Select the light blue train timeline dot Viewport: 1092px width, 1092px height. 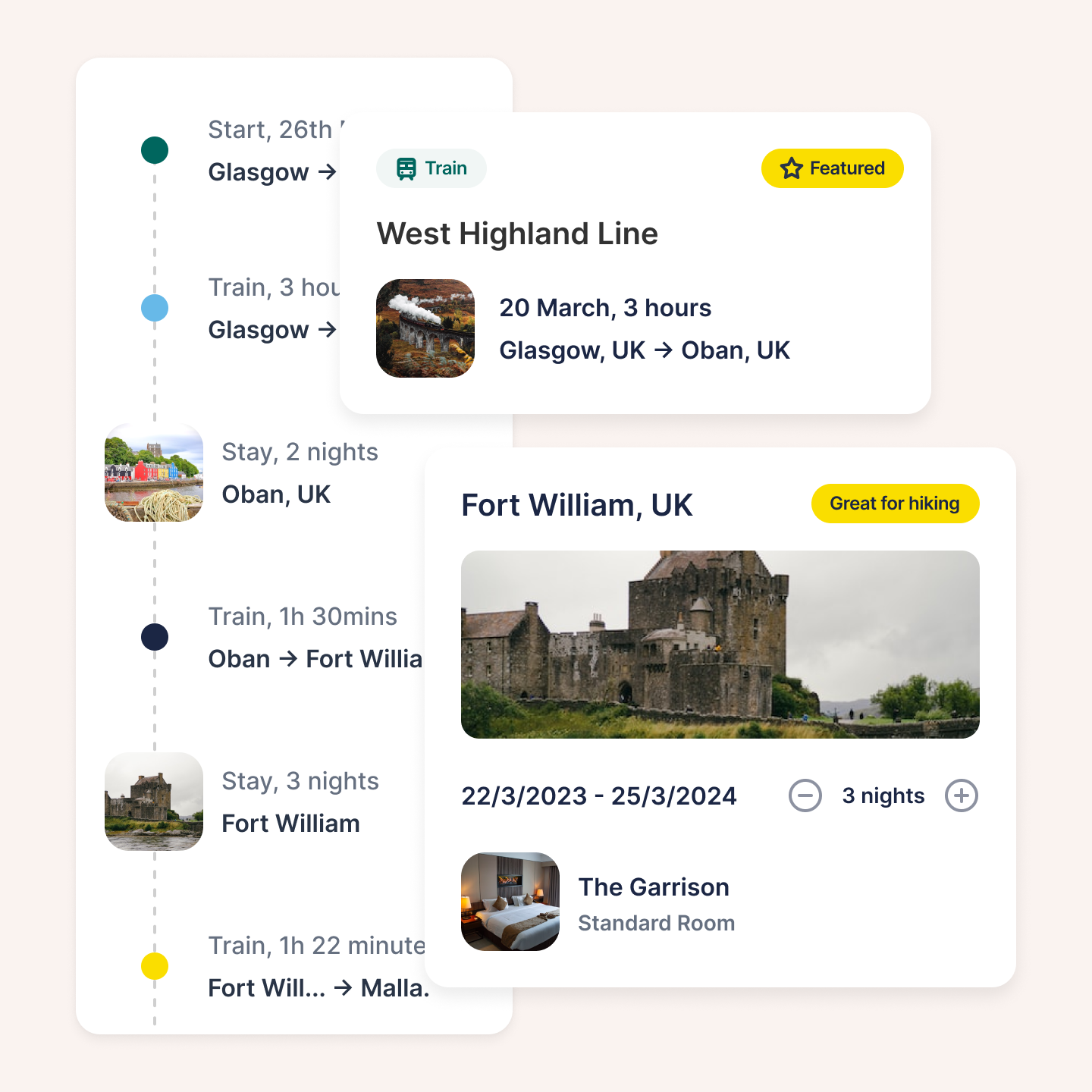(x=155, y=308)
